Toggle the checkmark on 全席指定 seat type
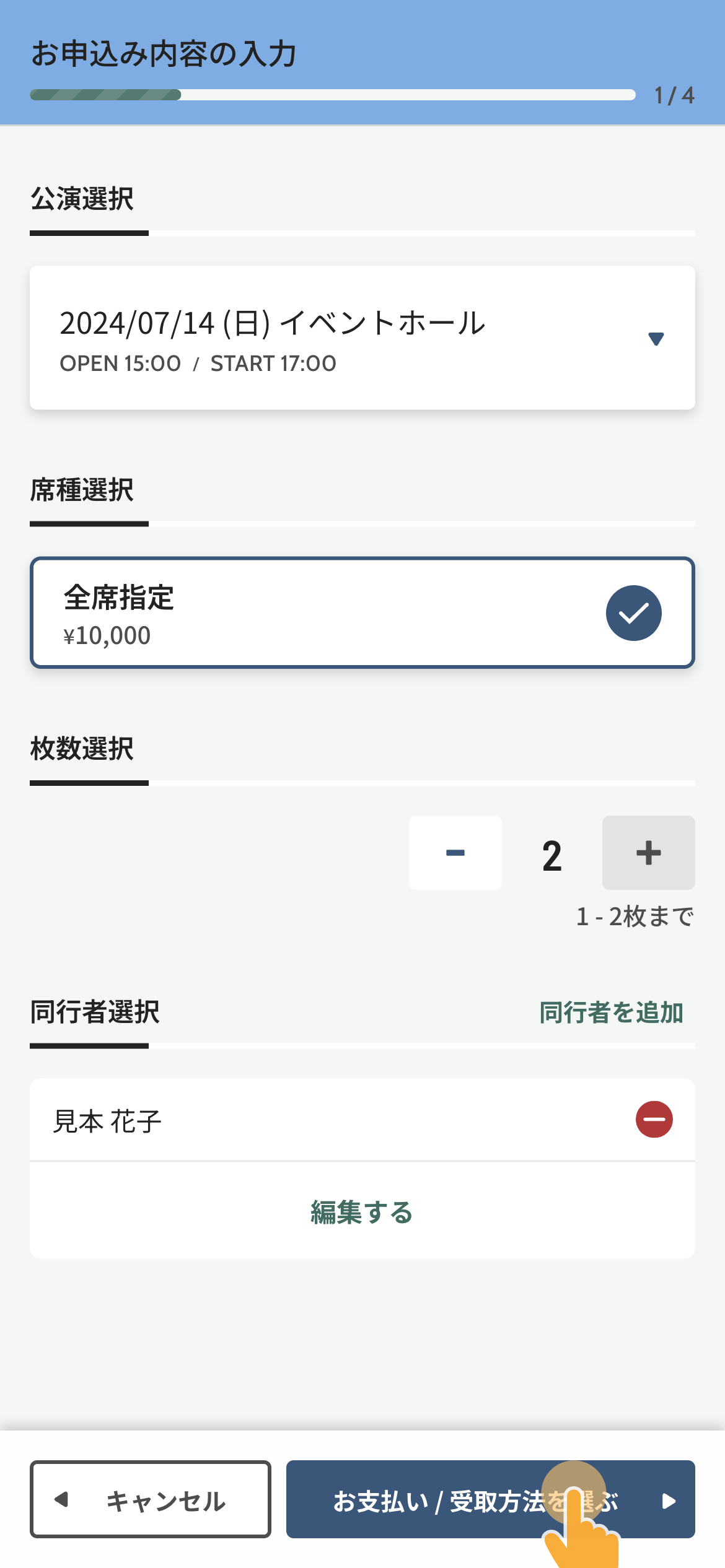 coord(633,612)
